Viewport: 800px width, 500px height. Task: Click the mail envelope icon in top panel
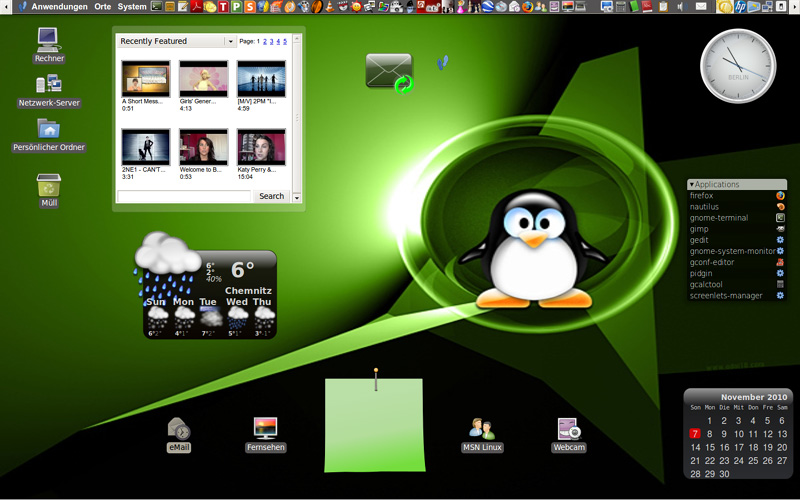(x=701, y=7)
